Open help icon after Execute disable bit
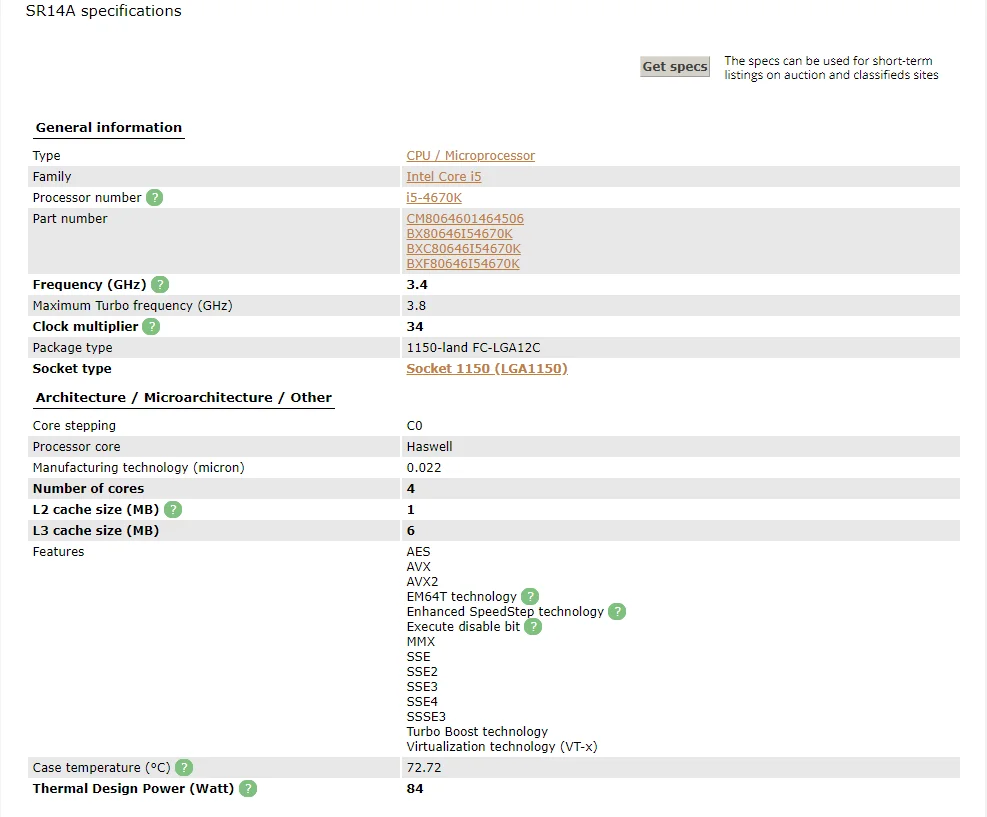 point(533,627)
